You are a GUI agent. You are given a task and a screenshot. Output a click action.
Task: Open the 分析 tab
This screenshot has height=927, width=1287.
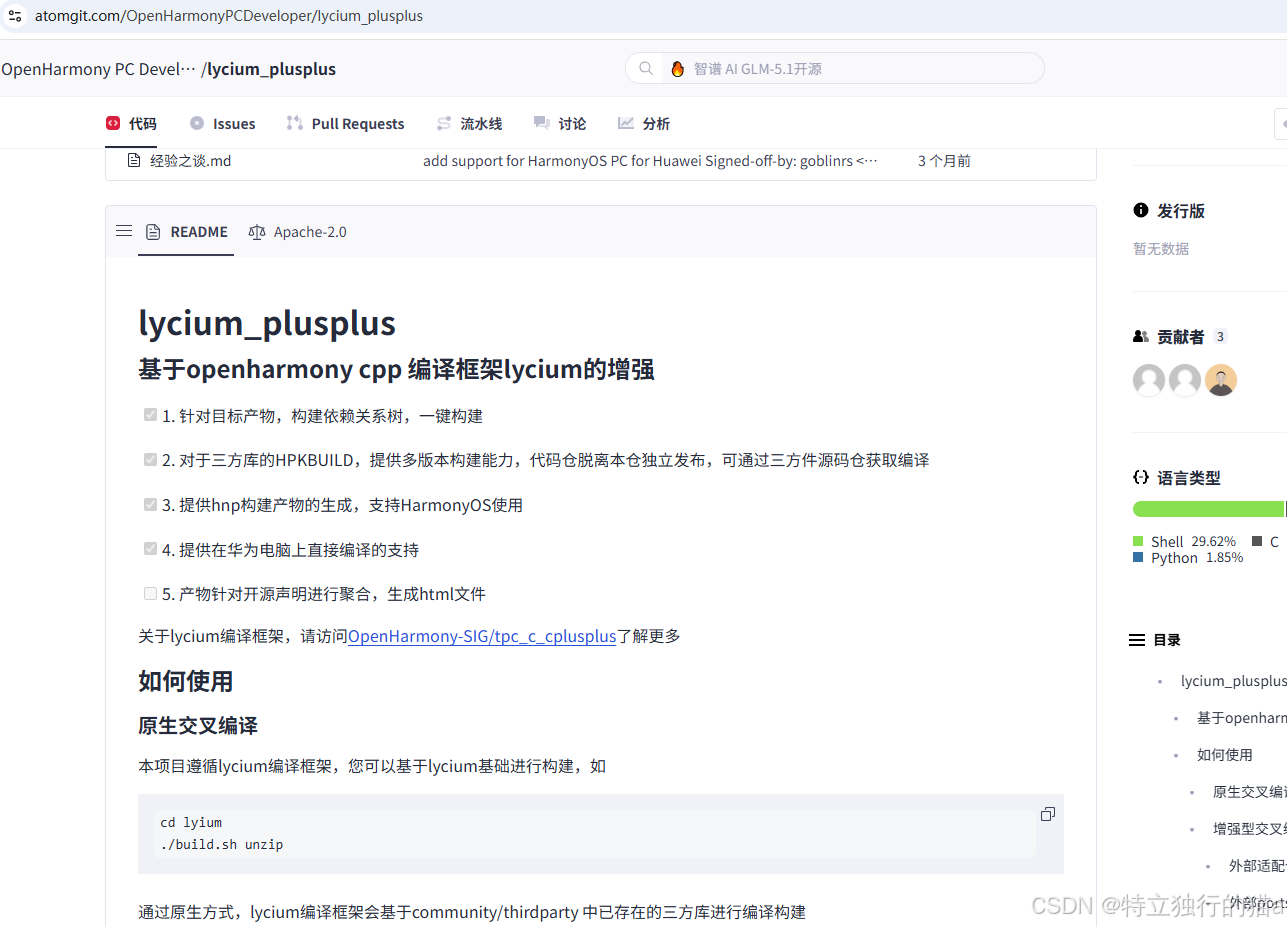644,124
